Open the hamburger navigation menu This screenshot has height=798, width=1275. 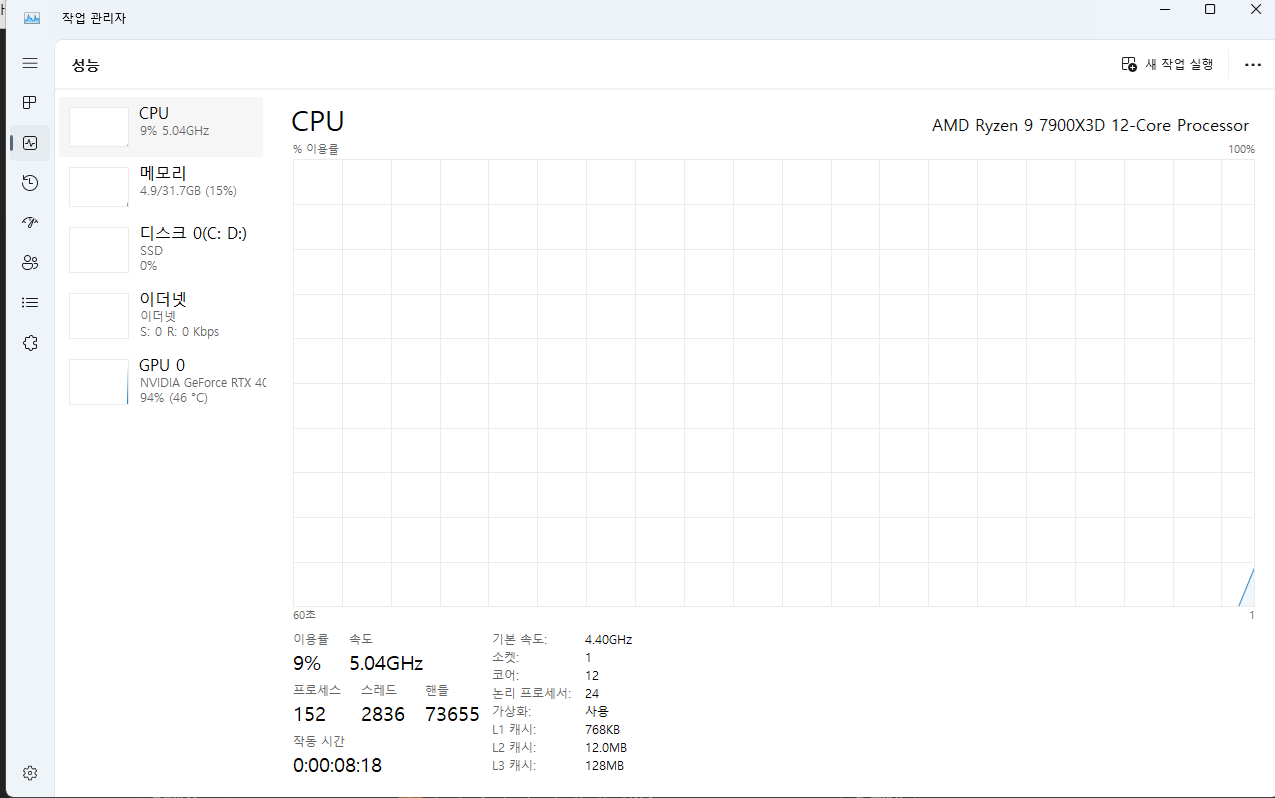tap(30, 63)
